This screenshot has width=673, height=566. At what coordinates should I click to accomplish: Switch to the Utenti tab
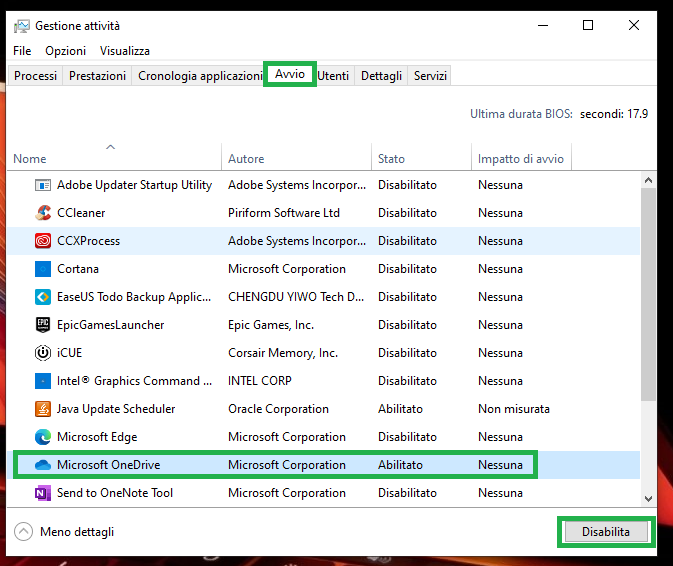point(333,76)
